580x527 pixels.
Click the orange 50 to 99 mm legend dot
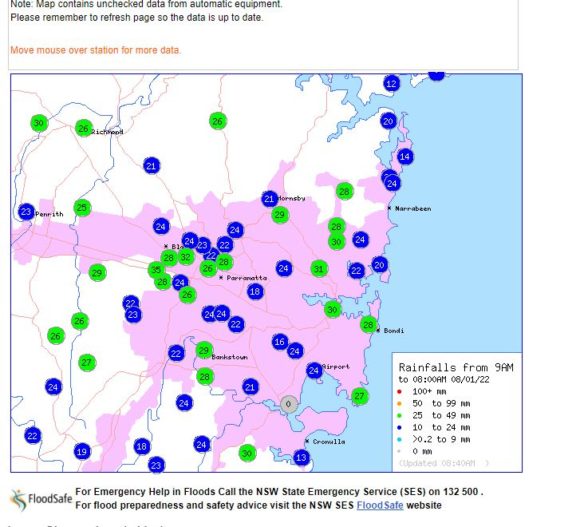point(399,403)
